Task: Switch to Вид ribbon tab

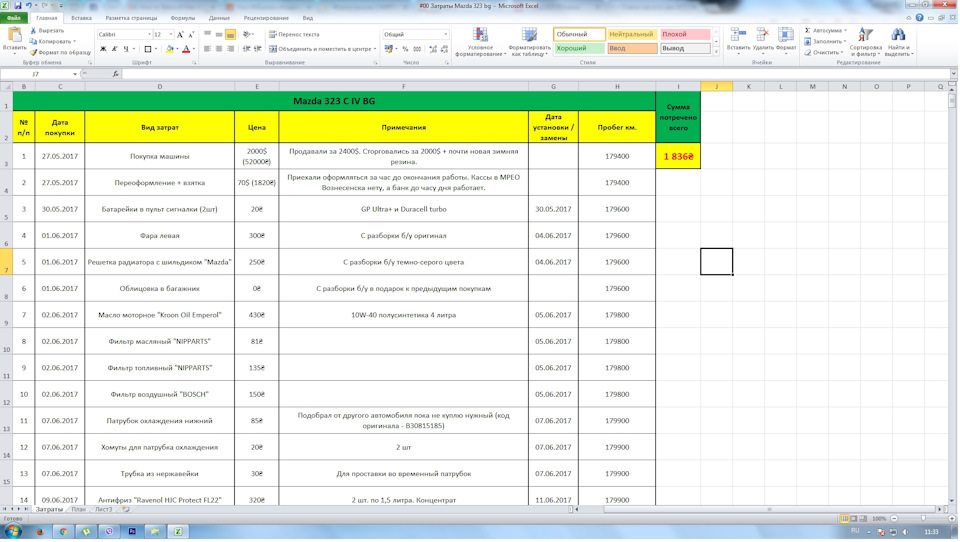Action: tap(307, 18)
